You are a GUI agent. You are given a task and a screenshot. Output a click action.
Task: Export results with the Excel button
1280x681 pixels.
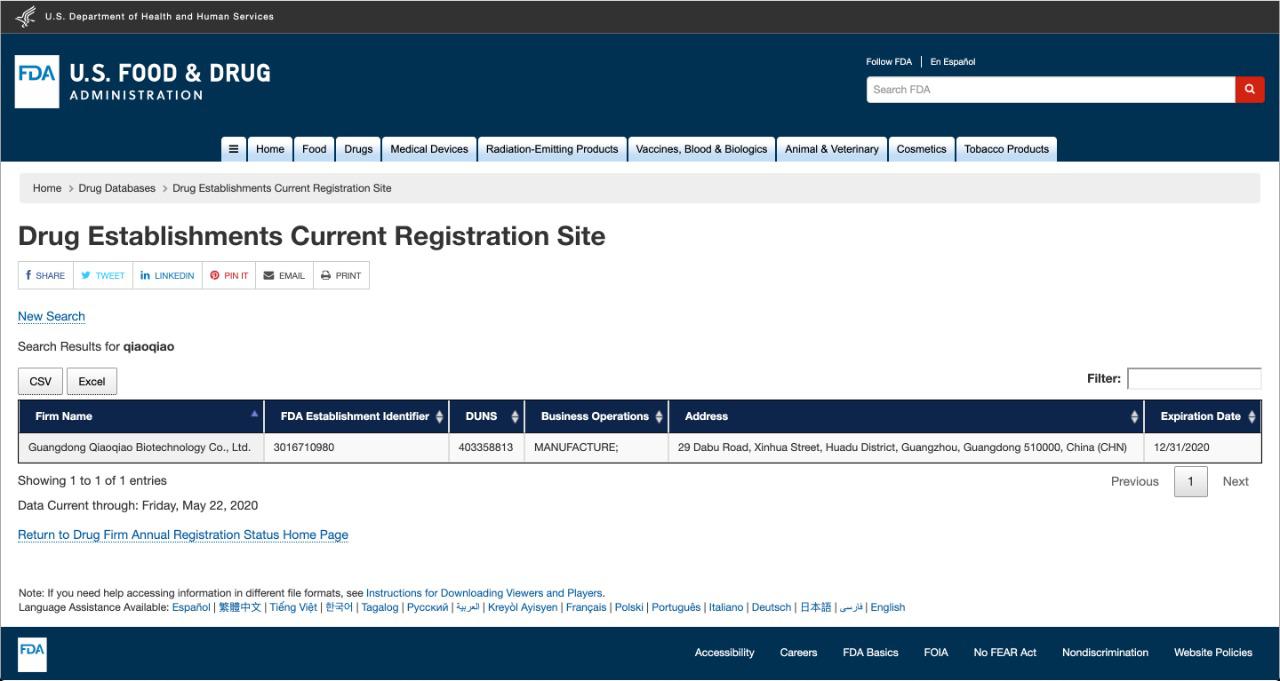(92, 381)
